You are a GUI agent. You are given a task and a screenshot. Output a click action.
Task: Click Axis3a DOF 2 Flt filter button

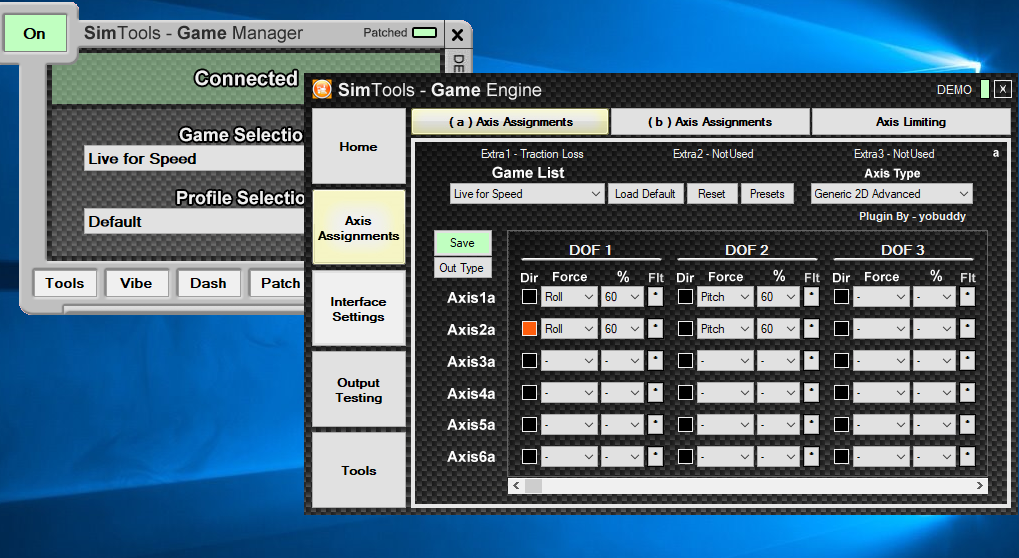(x=811, y=361)
